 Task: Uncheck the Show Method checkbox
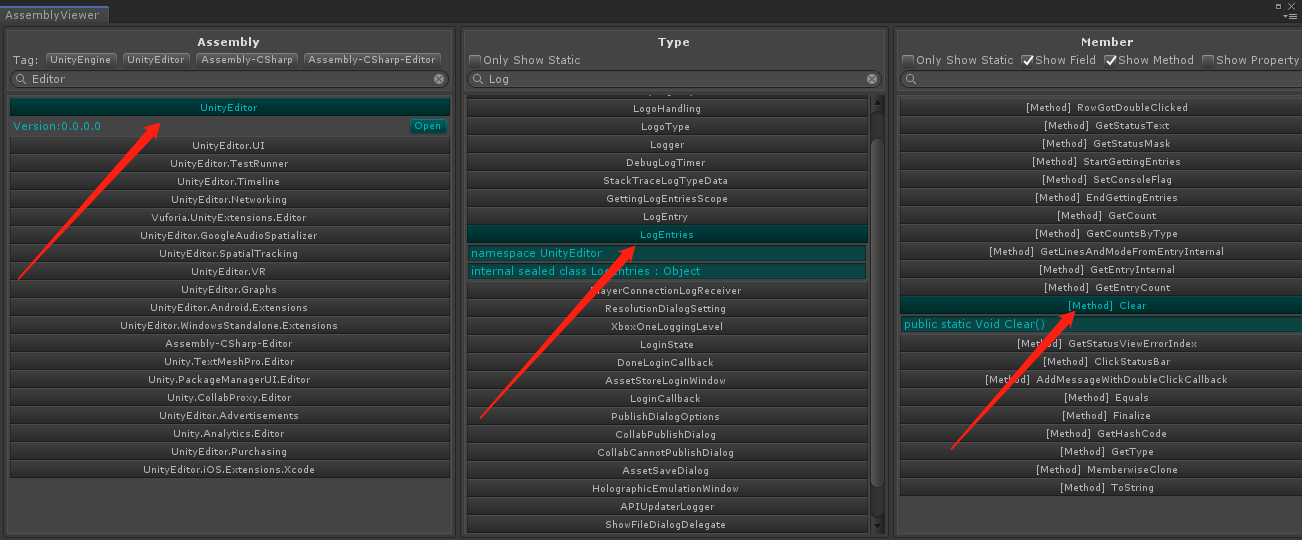coord(1110,60)
